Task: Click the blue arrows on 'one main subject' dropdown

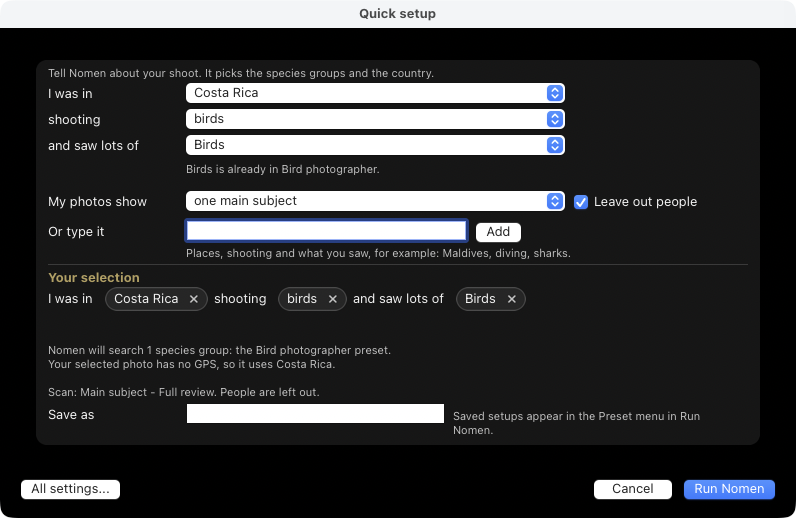Action: pos(555,201)
